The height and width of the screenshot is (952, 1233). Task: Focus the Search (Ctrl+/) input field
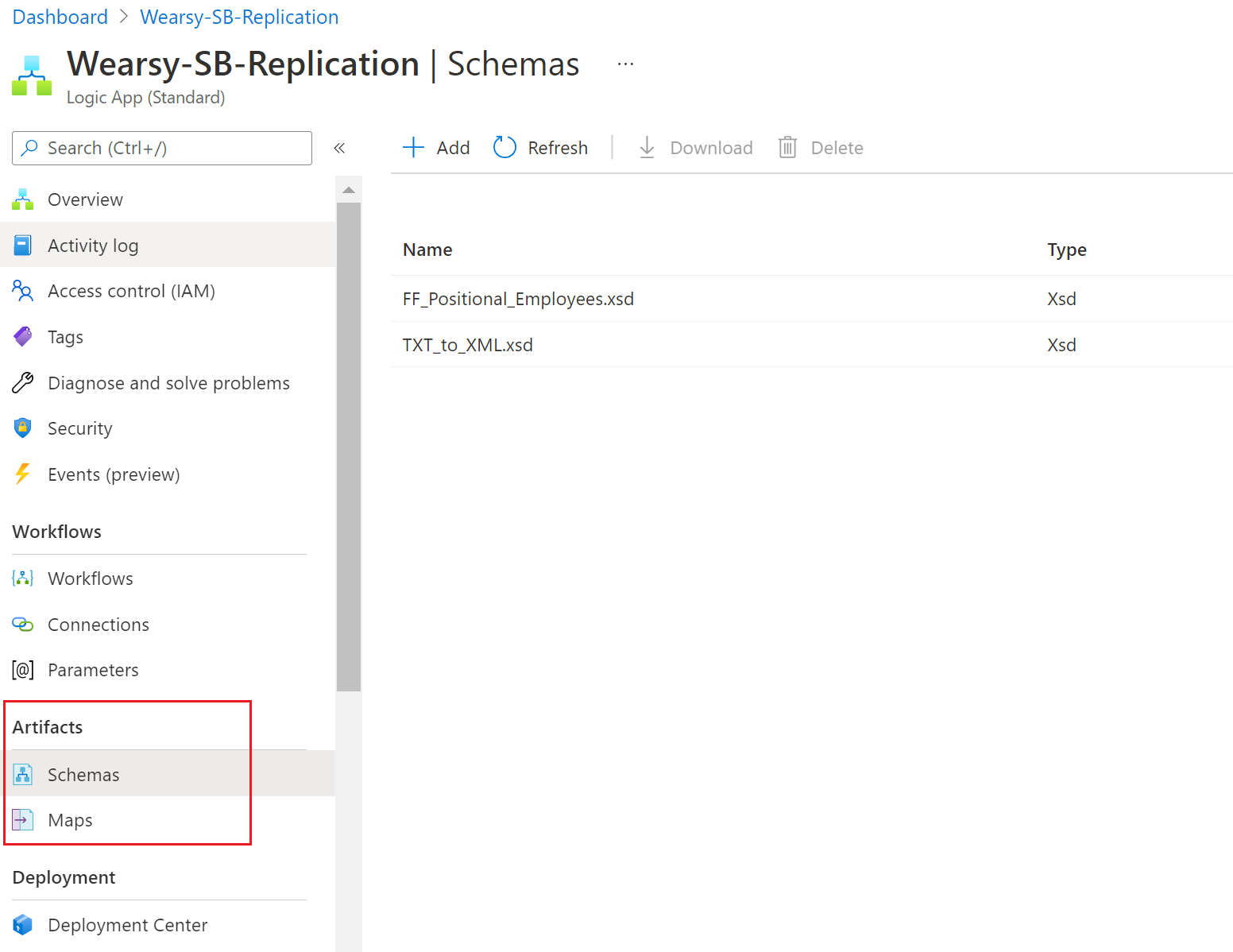(x=162, y=148)
